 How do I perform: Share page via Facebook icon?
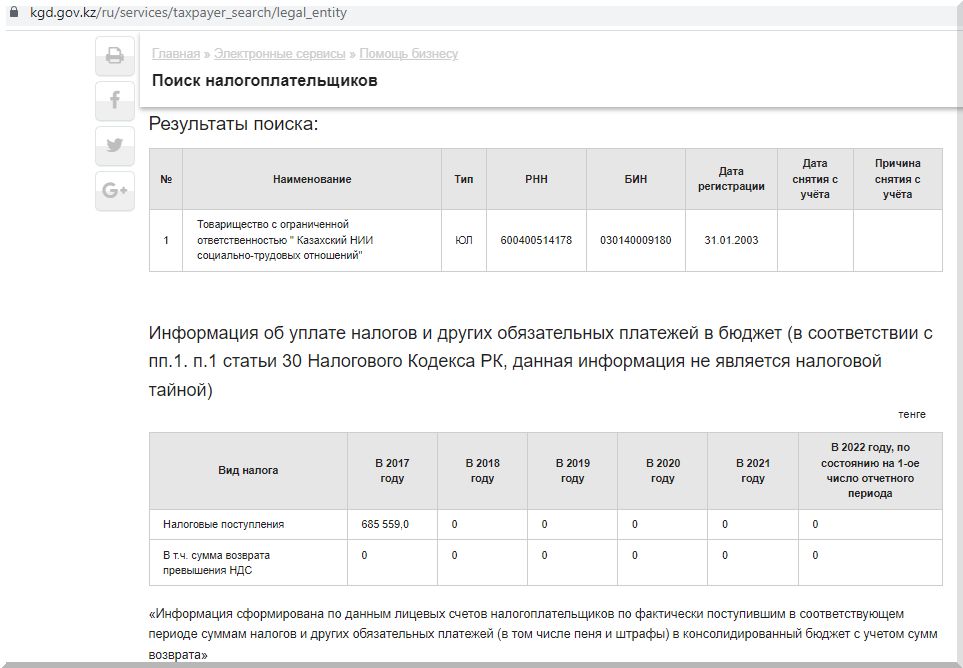(x=115, y=101)
